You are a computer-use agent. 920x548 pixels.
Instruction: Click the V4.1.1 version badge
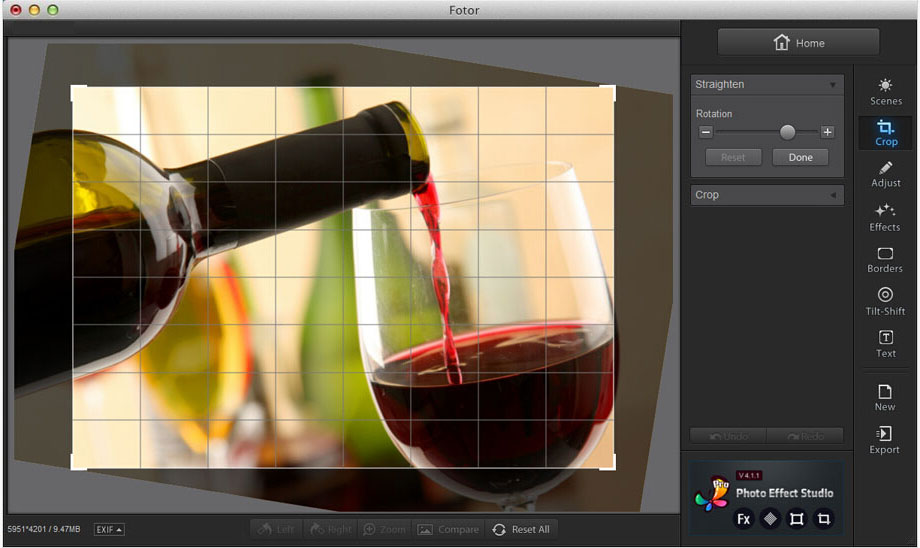click(x=749, y=475)
